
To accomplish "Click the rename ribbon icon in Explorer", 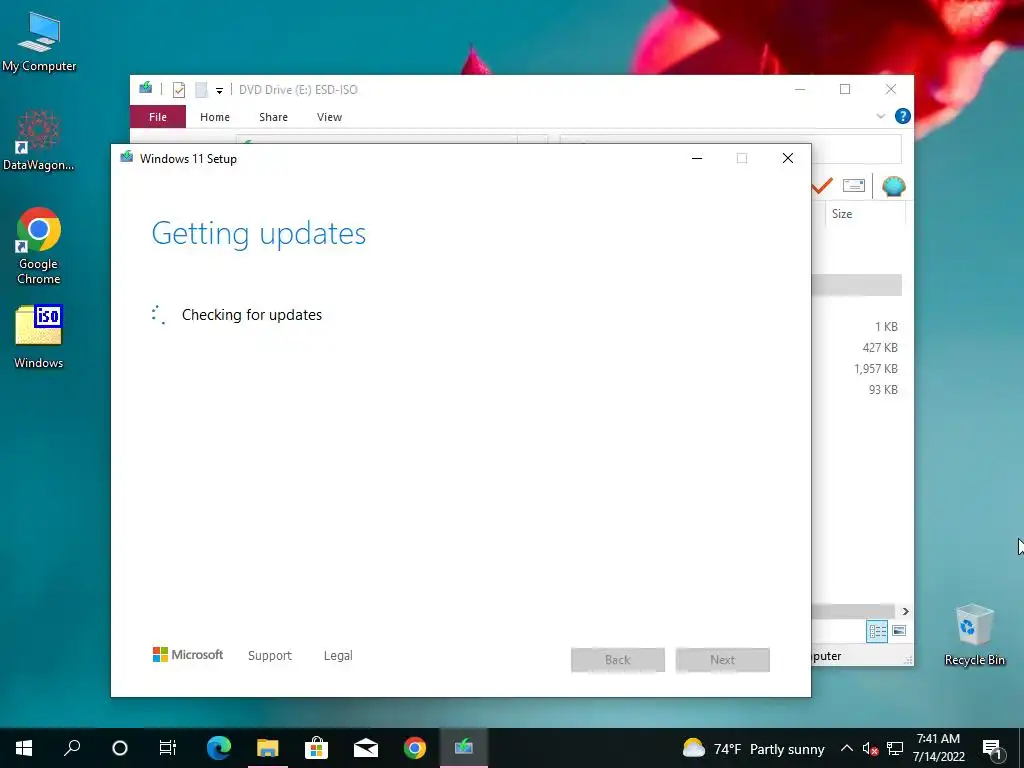I will (x=854, y=185).
